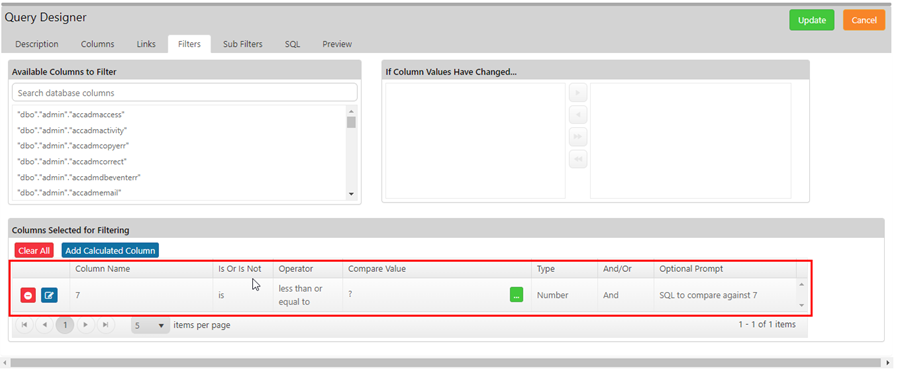
Task: Open the green Compare Value ellipsis button
Action: (x=516, y=295)
